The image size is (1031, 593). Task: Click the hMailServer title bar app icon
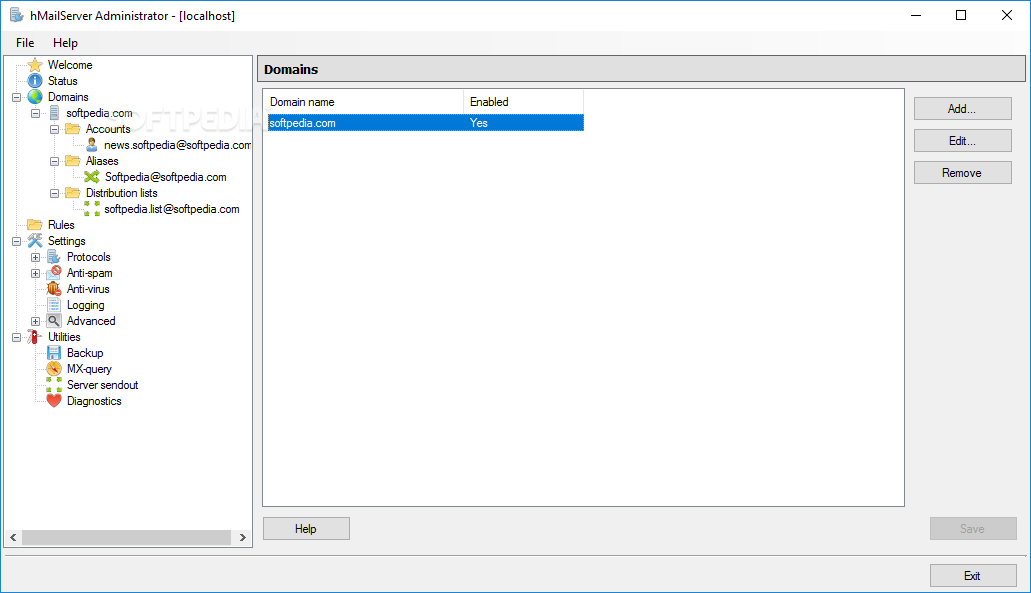[x=16, y=15]
